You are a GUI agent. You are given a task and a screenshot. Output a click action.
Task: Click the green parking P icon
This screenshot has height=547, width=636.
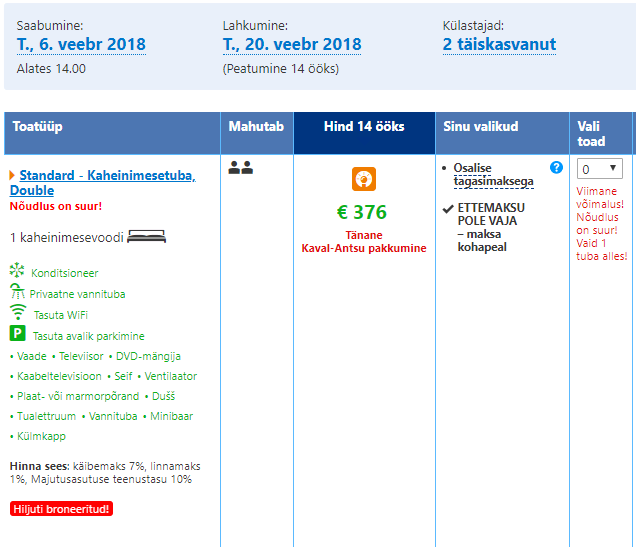17,334
